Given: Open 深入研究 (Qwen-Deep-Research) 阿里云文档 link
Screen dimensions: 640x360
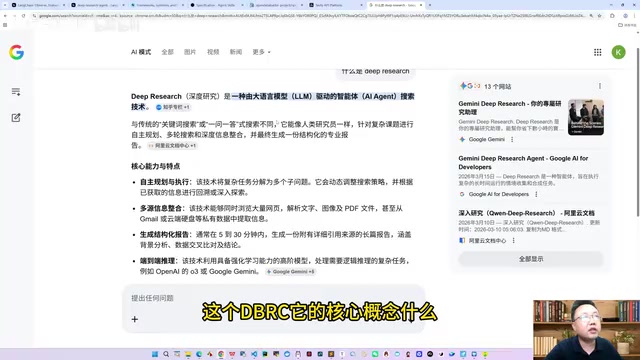Looking at the screenshot, I should [526, 213].
